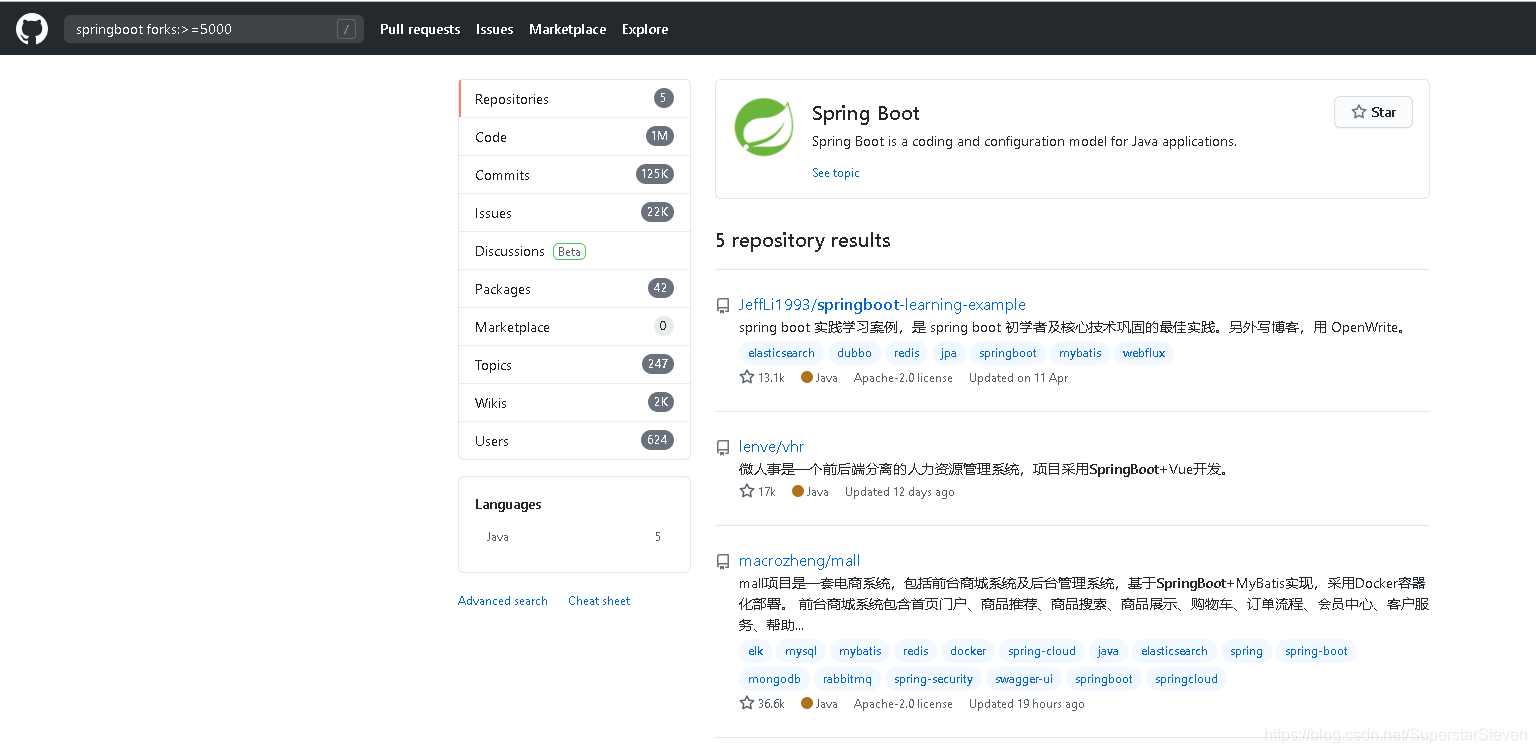Open Marketplace in top navigation
1536x753 pixels.
click(567, 29)
